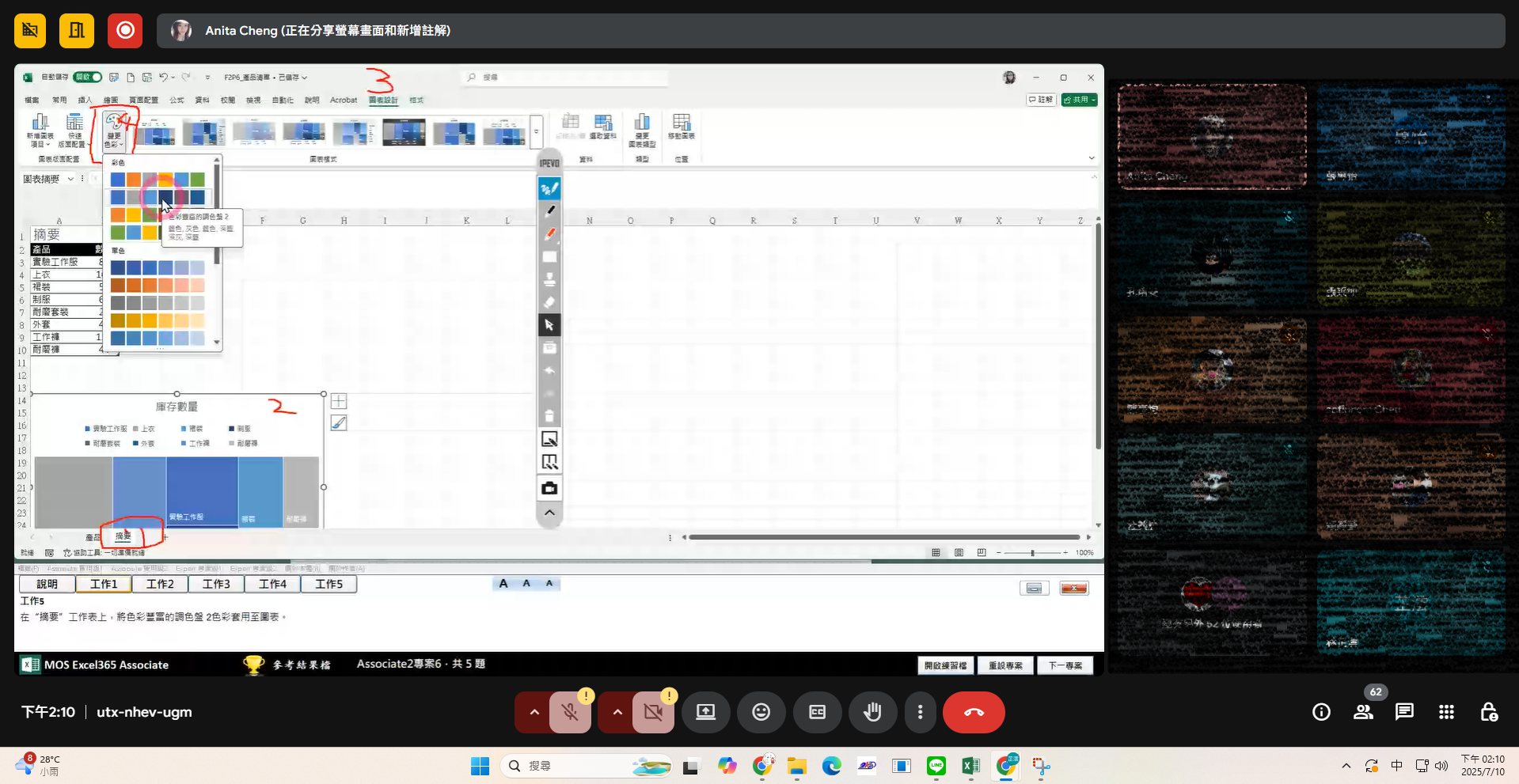The width and height of the screenshot is (1519, 784).
Task: Open the activities grid icon
Action: 1446,712
